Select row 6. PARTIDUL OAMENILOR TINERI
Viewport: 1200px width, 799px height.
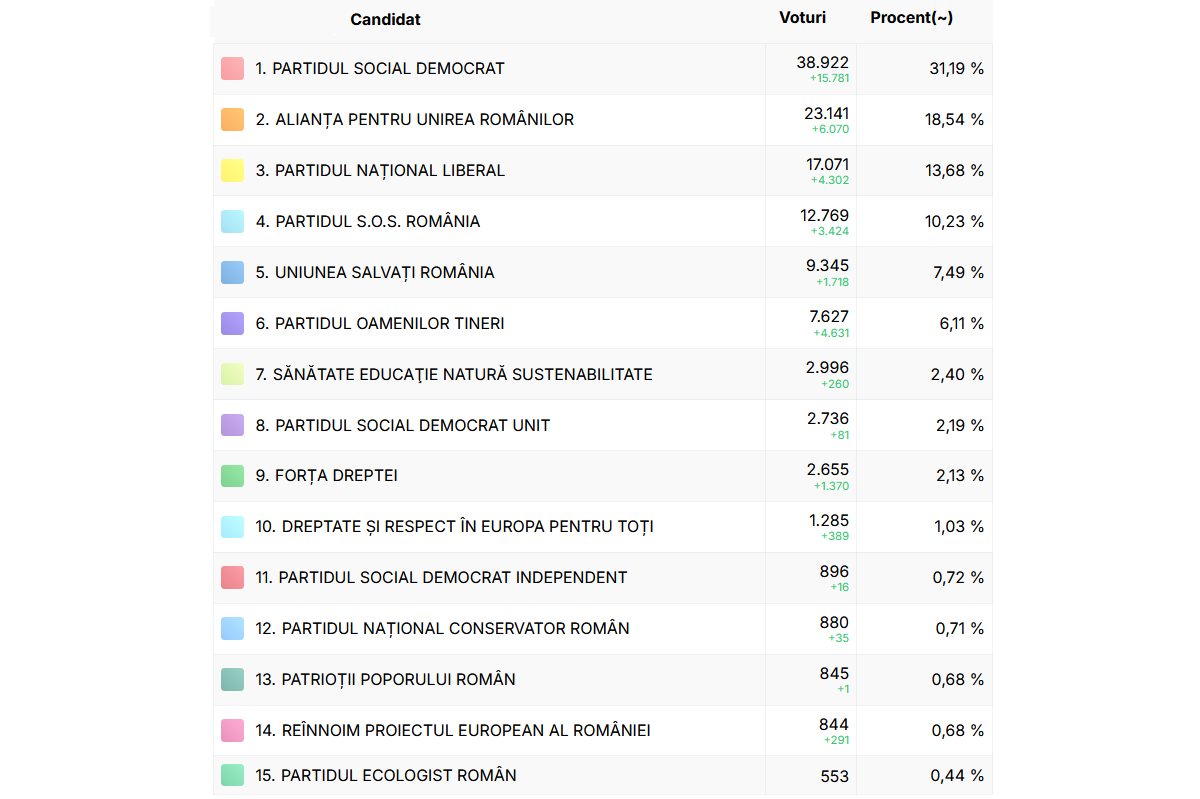pos(603,324)
